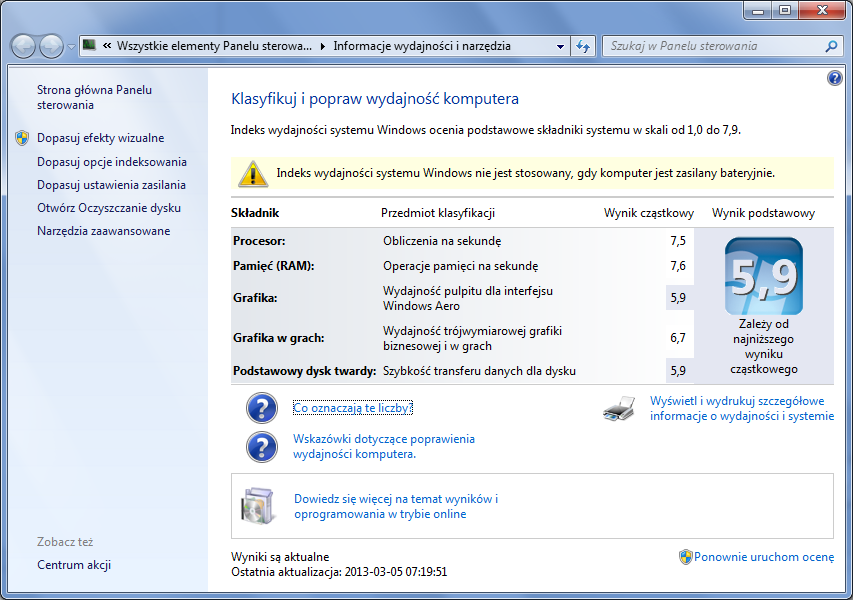Click question-mark icon beside 'Co oznaczają te liczby?'
The width and height of the screenshot is (853, 600).
(262, 408)
